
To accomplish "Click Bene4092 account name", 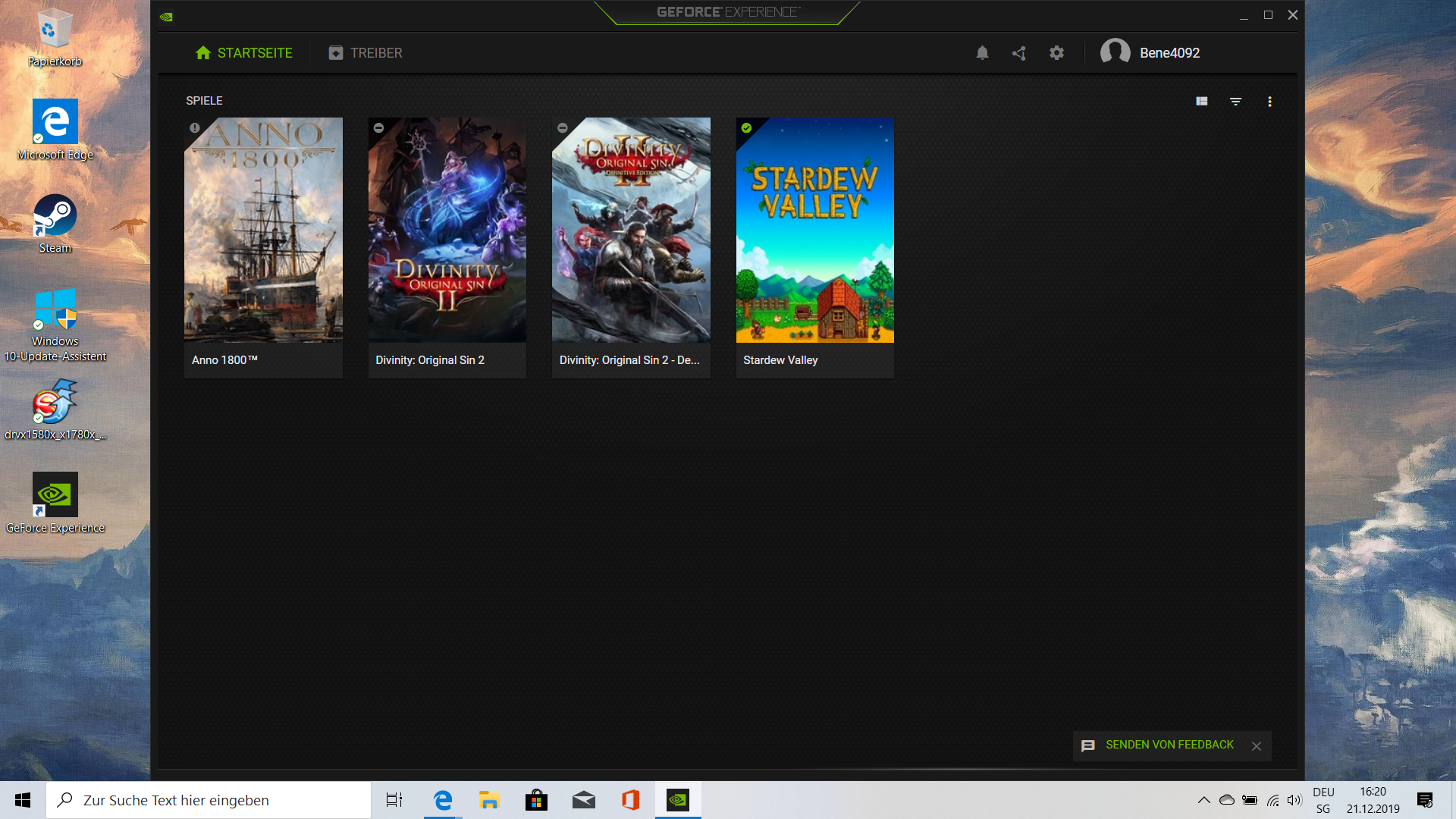I will pyautogui.click(x=1169, y=53).
